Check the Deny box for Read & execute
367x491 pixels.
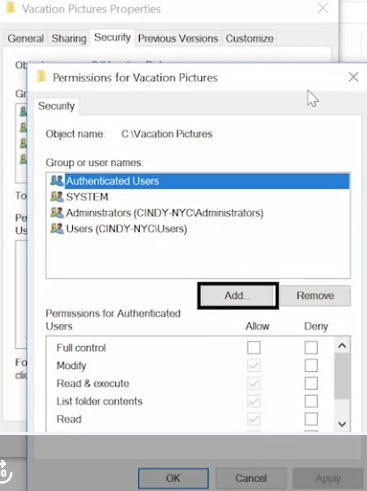click(311, 383)
